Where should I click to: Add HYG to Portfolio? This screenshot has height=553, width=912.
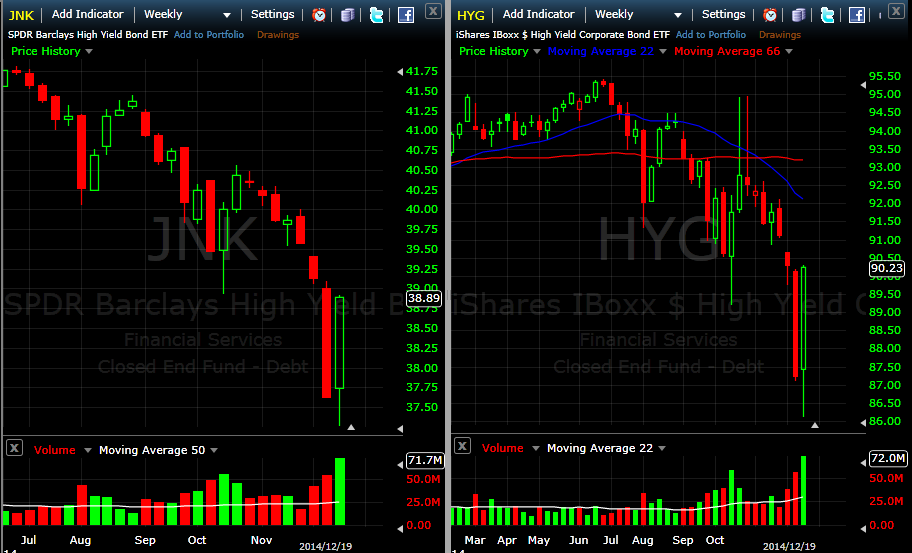(x=711, y=34)
